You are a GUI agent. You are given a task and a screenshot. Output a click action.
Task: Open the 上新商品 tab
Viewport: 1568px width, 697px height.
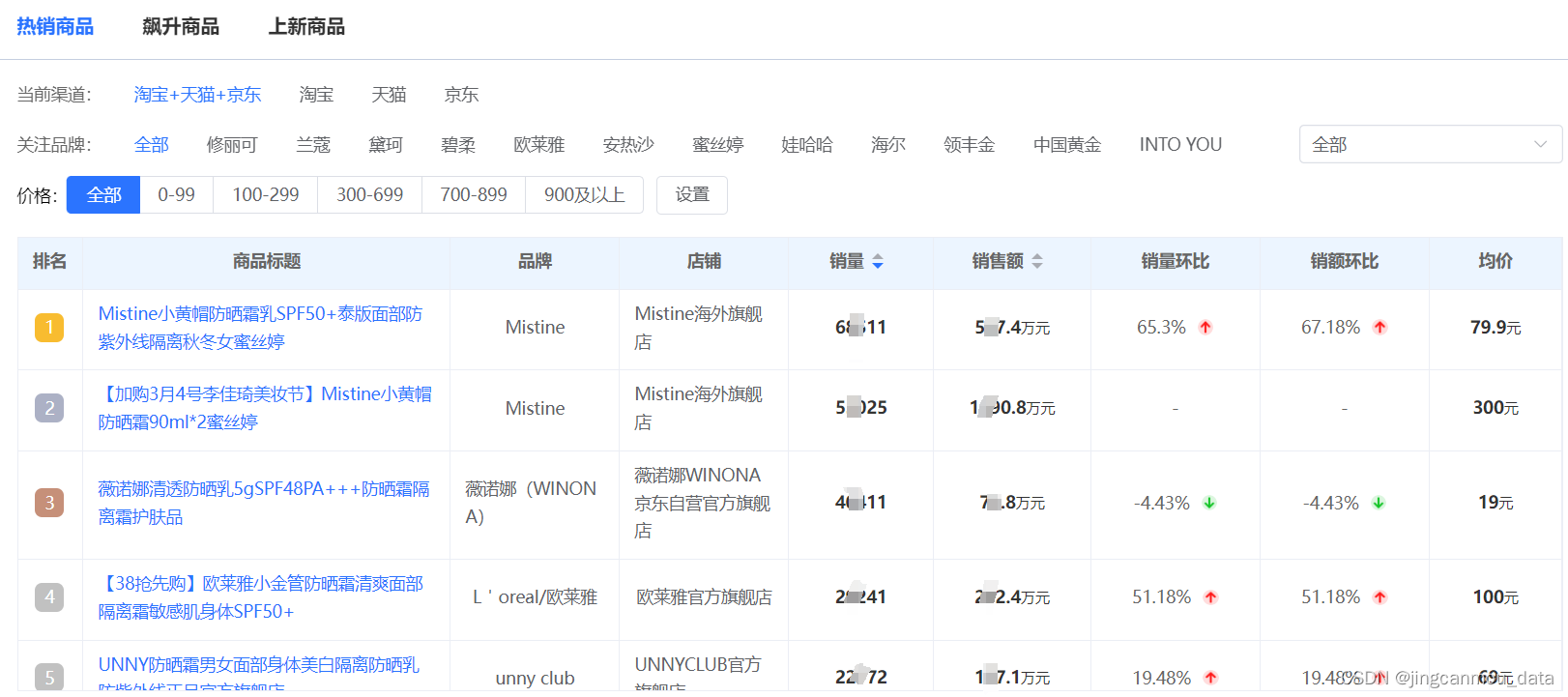pos(306,26)
